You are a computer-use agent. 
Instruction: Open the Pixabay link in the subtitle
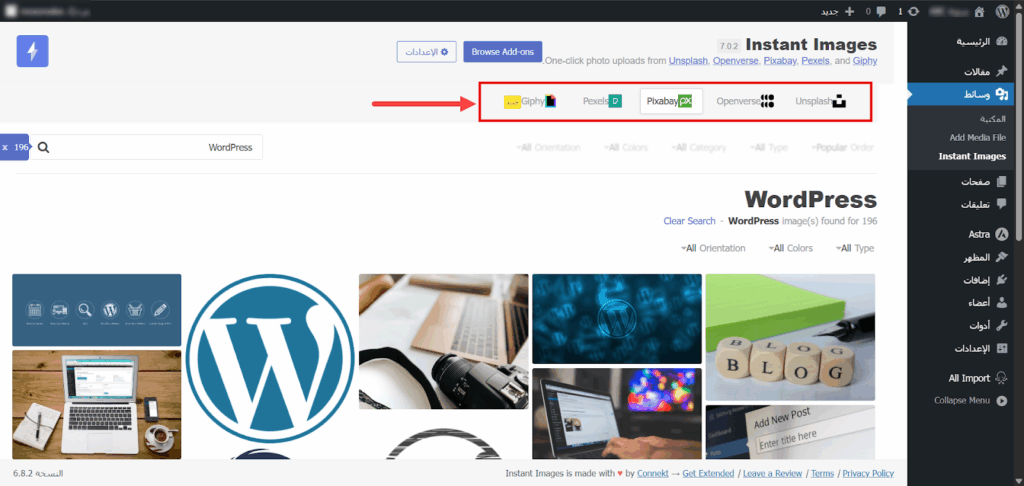click(778, 61)
